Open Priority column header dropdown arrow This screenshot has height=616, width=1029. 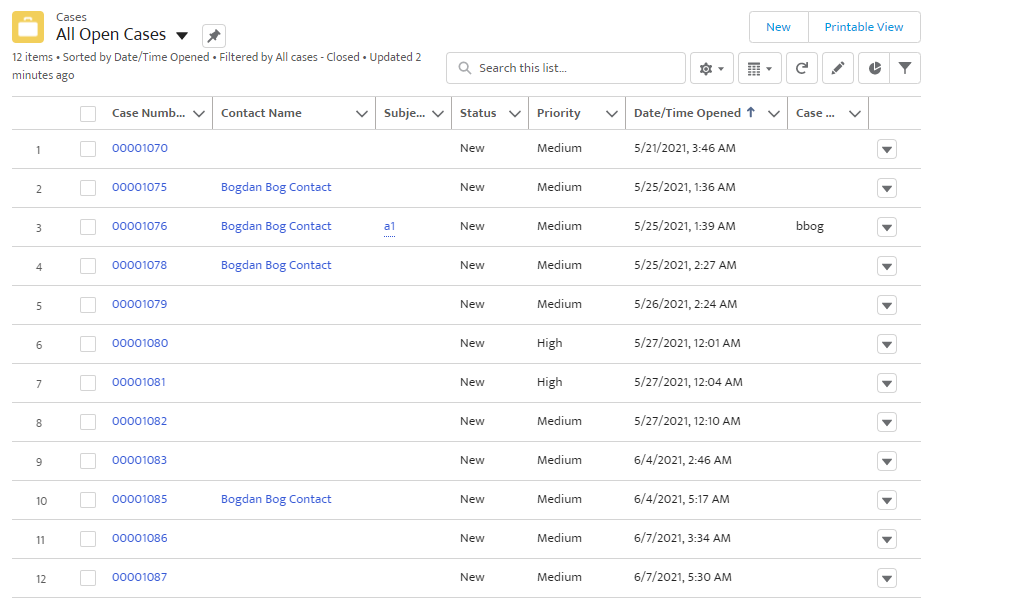tap(611, 114)
